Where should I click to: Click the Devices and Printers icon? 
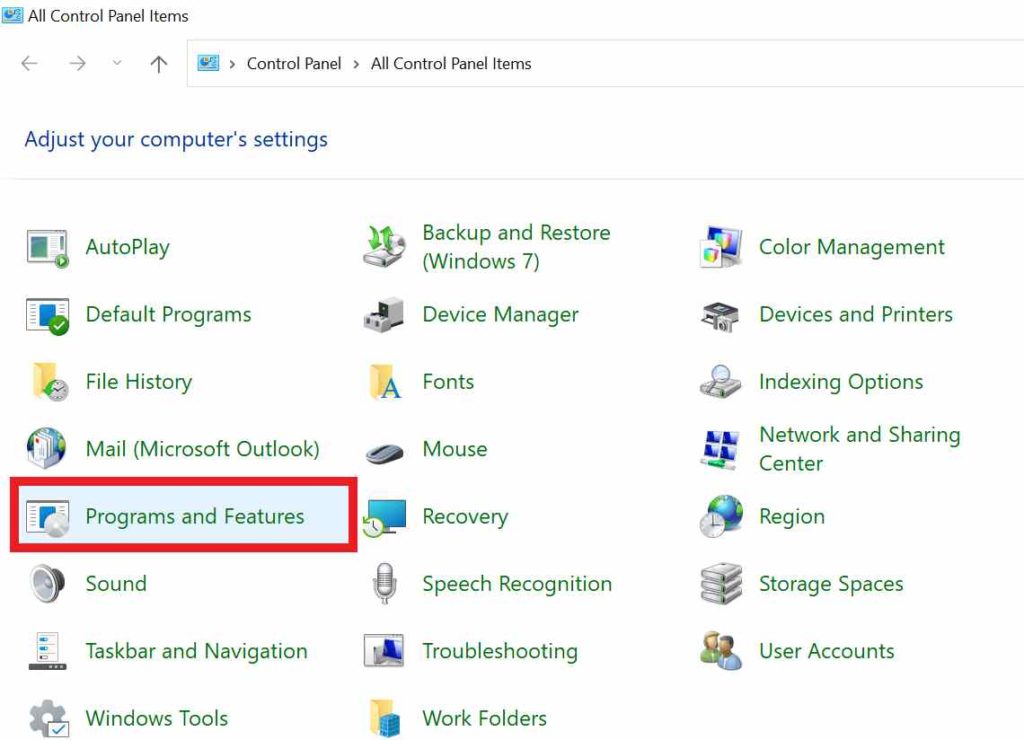tap(720, 317)
